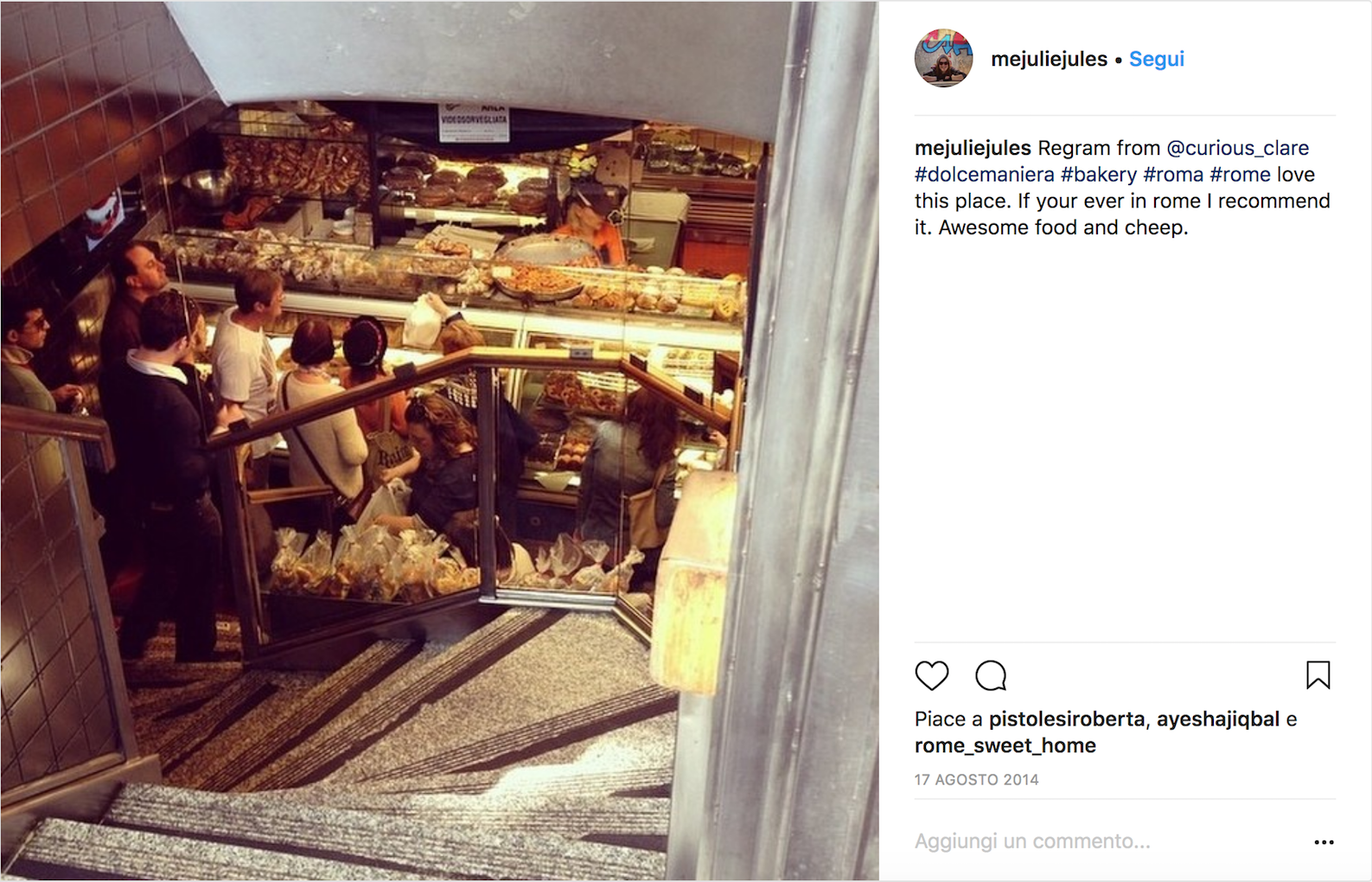Select the bakery staircase photo
This screenshot has width=1372, height=882.
click(439, 441)
